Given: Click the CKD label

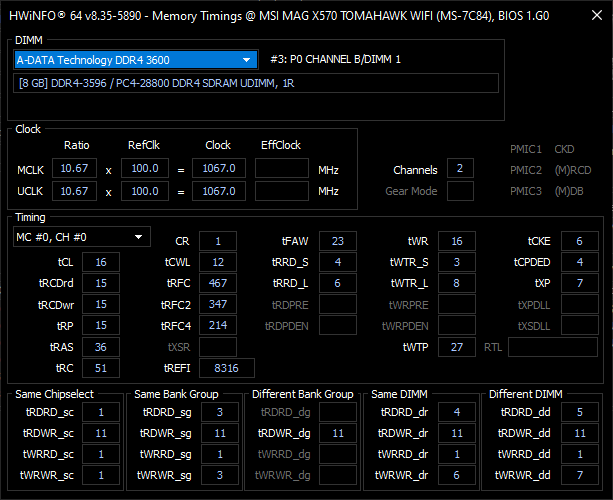Looking at the screenshot, I should click(x=564, y=149).
